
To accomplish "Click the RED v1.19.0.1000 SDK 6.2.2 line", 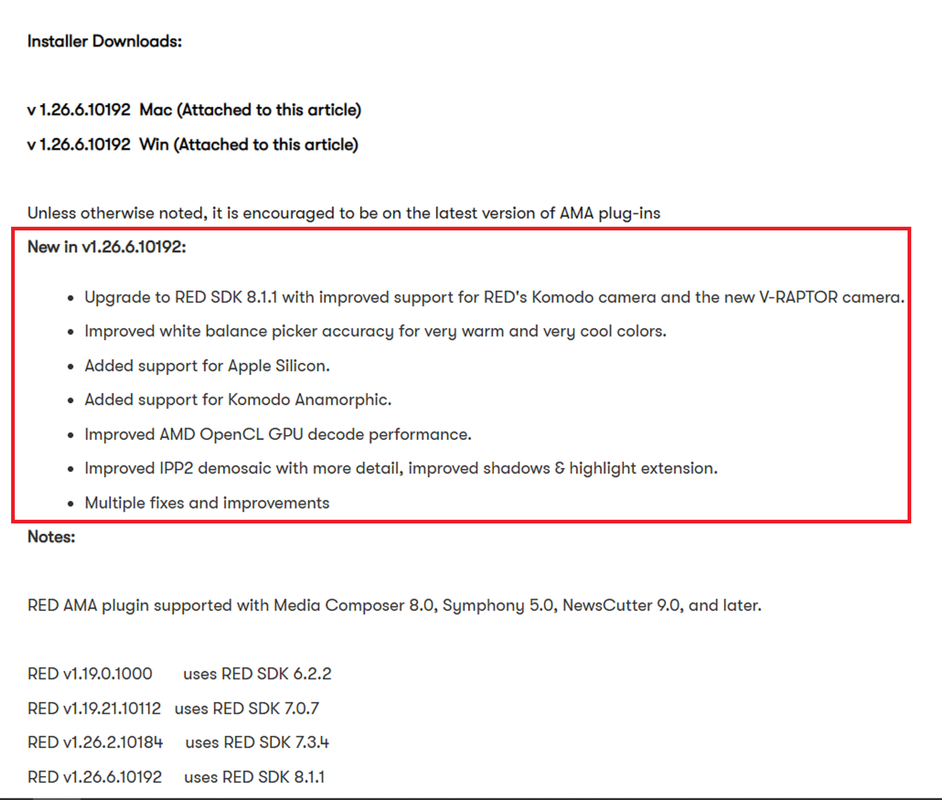I will pos(180,674).
